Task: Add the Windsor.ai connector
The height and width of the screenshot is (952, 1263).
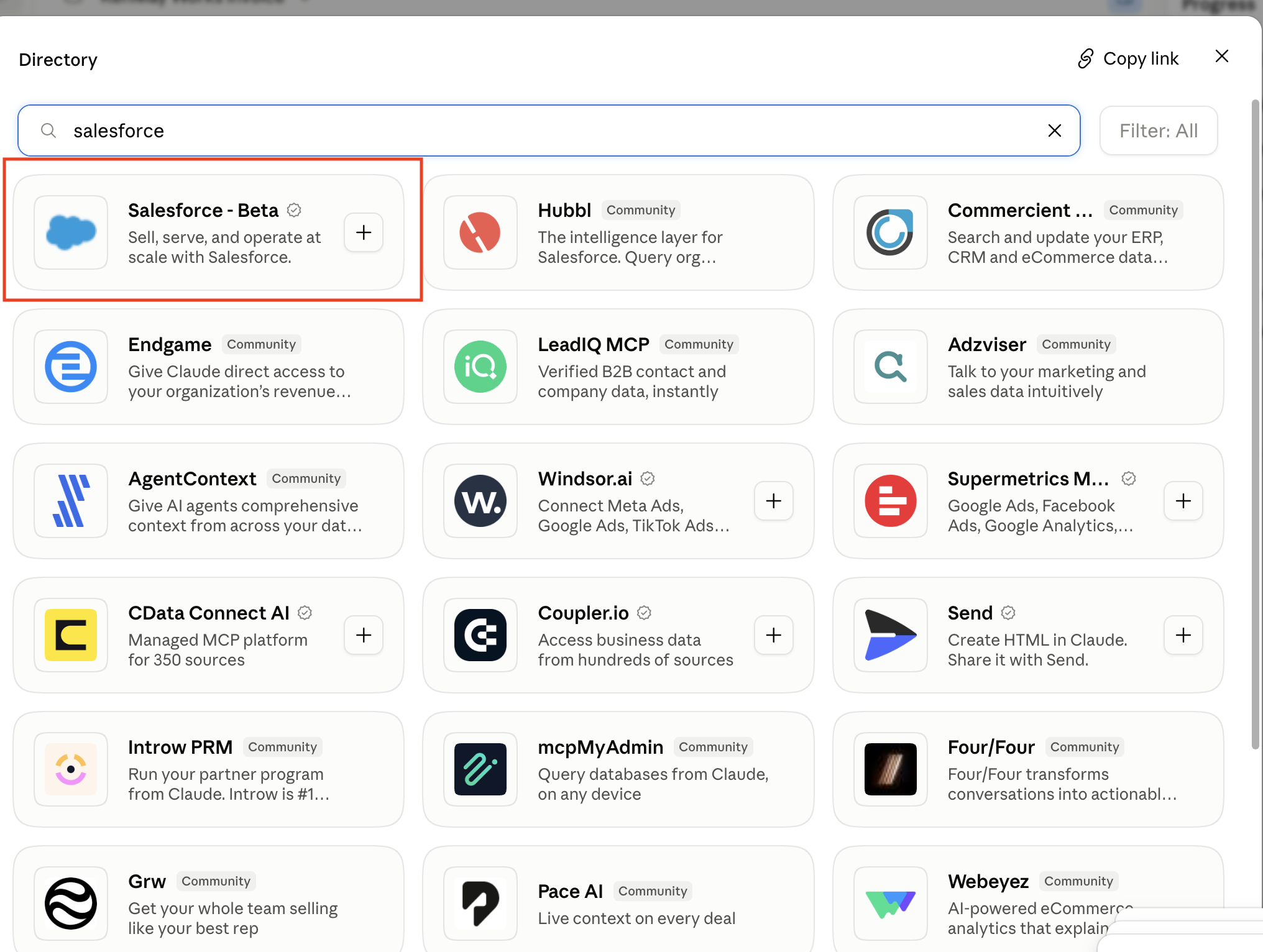Action: 773,501
